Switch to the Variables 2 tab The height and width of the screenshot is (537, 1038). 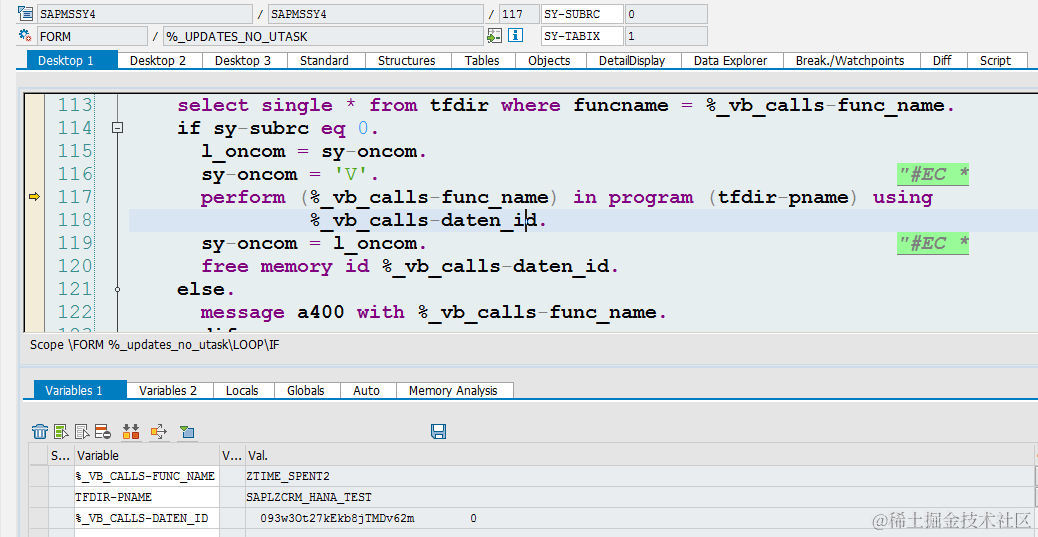tap(168, 390)
